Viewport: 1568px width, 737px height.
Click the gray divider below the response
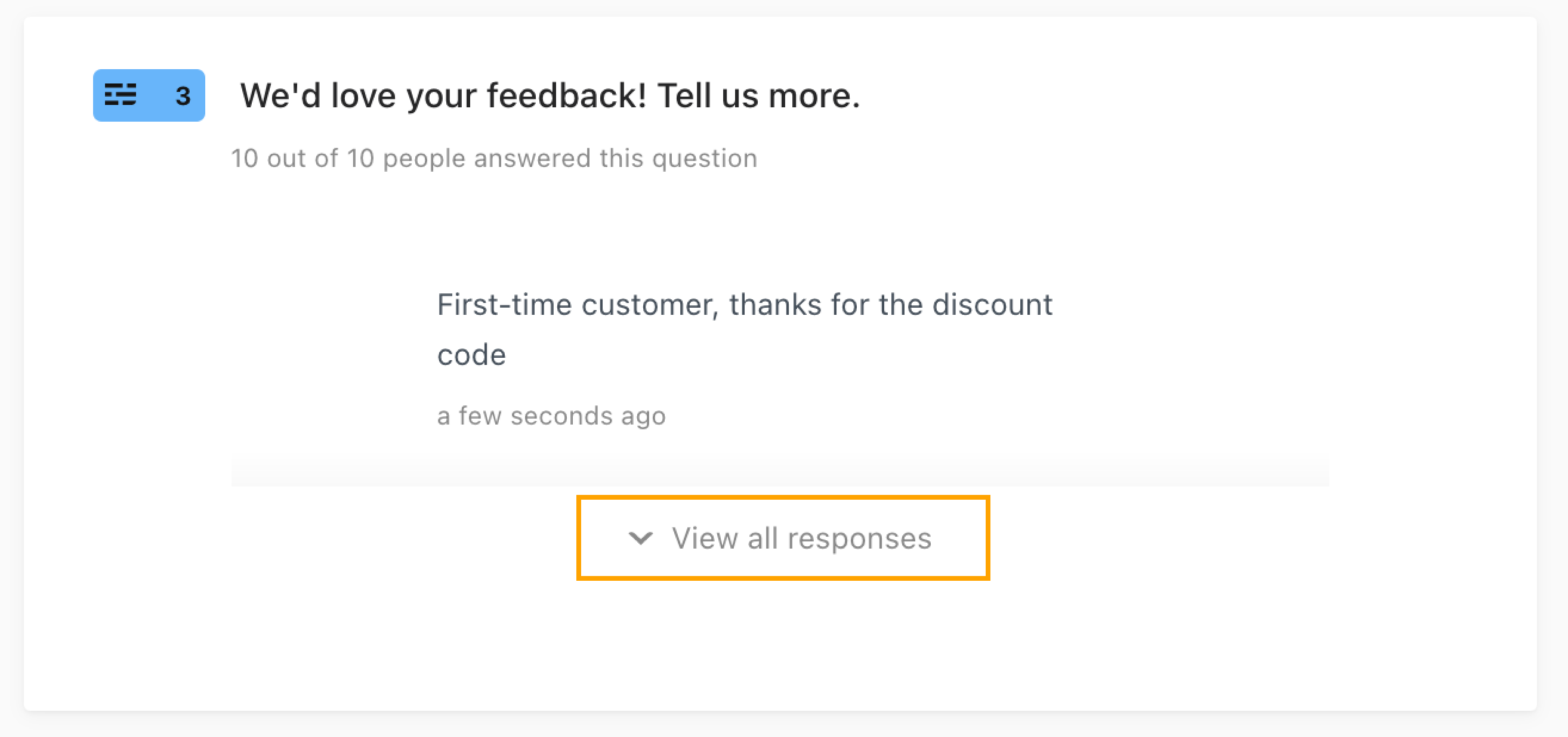tap(780, 473)
